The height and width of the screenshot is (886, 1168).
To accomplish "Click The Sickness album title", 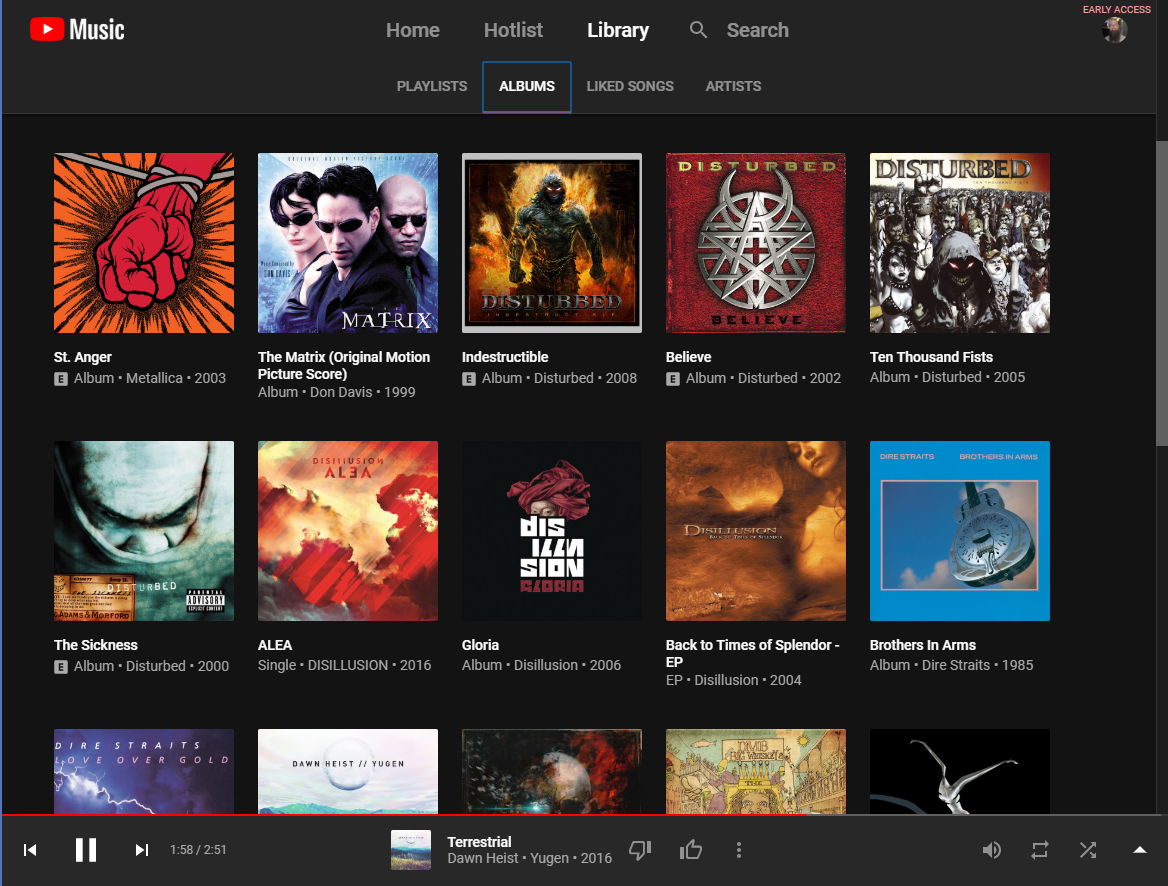I will (96, 645).
